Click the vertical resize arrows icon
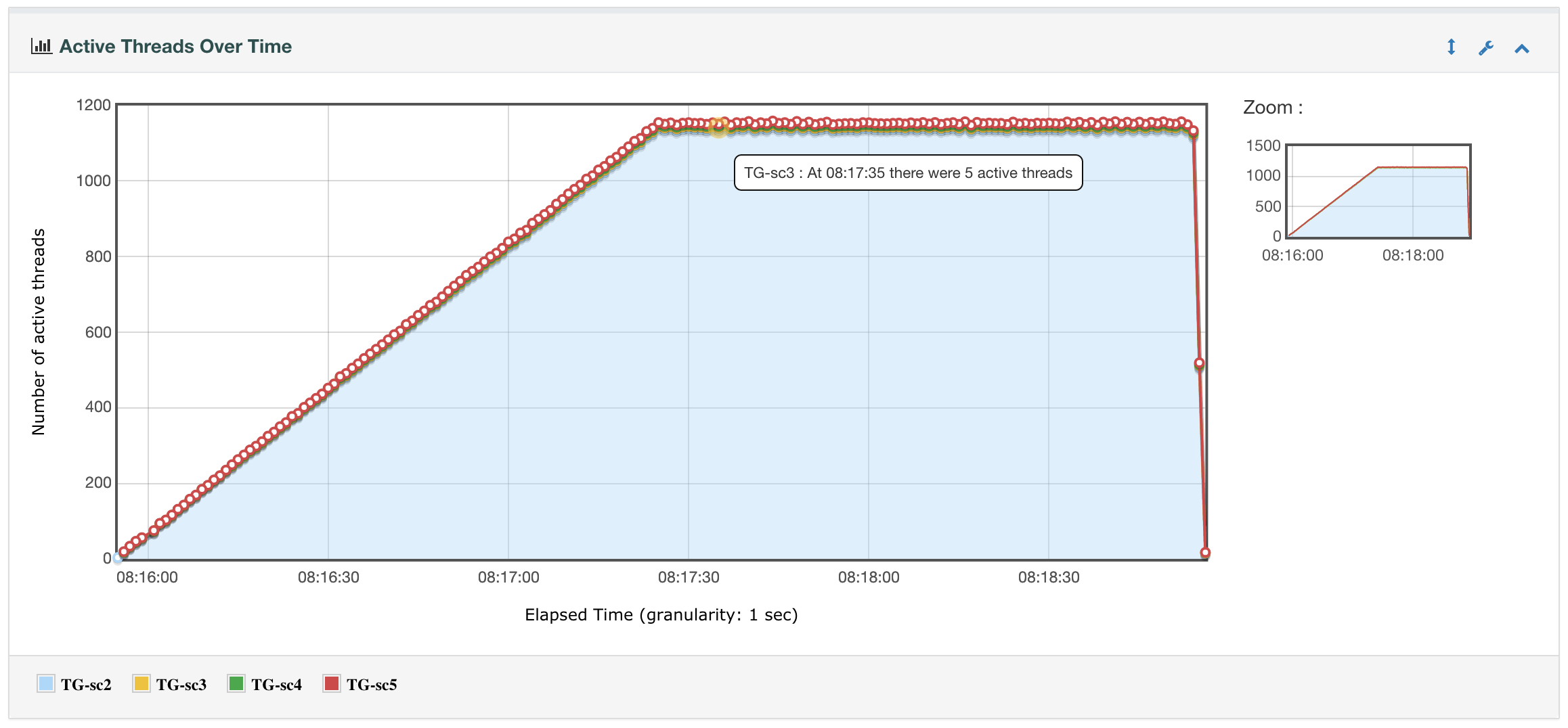This screenshot has height=728, width=1568. (1451, 47)
